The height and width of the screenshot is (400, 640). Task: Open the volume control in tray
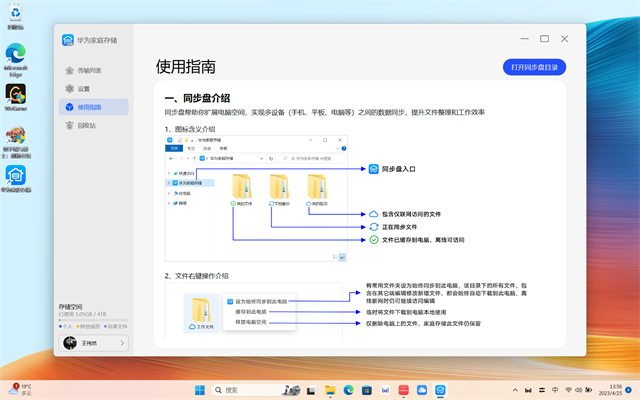click(x=578, y=390)
